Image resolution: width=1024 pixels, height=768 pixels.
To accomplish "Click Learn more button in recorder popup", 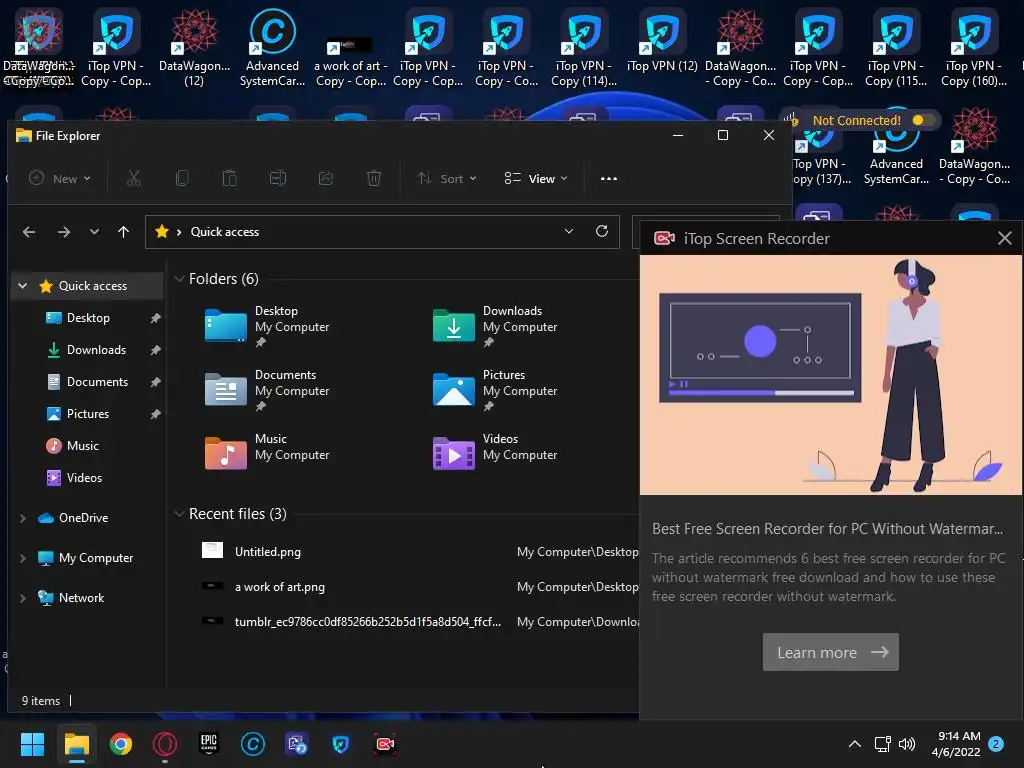I will (x=831, y=652).
